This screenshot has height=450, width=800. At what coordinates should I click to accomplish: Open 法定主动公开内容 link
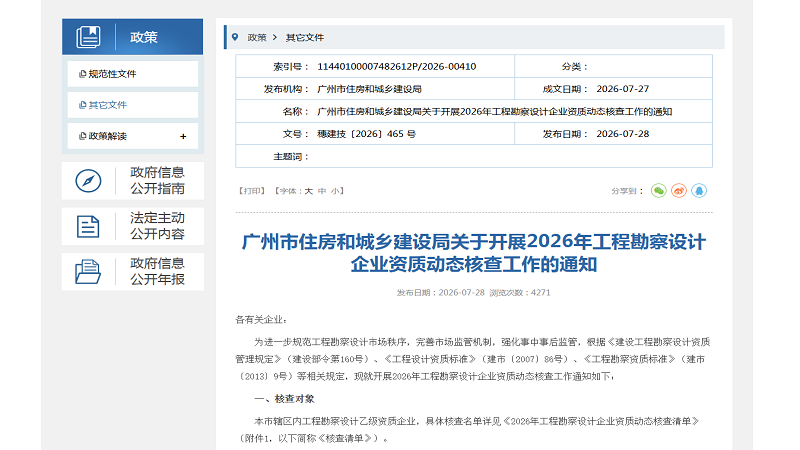(x=157, y=226)
